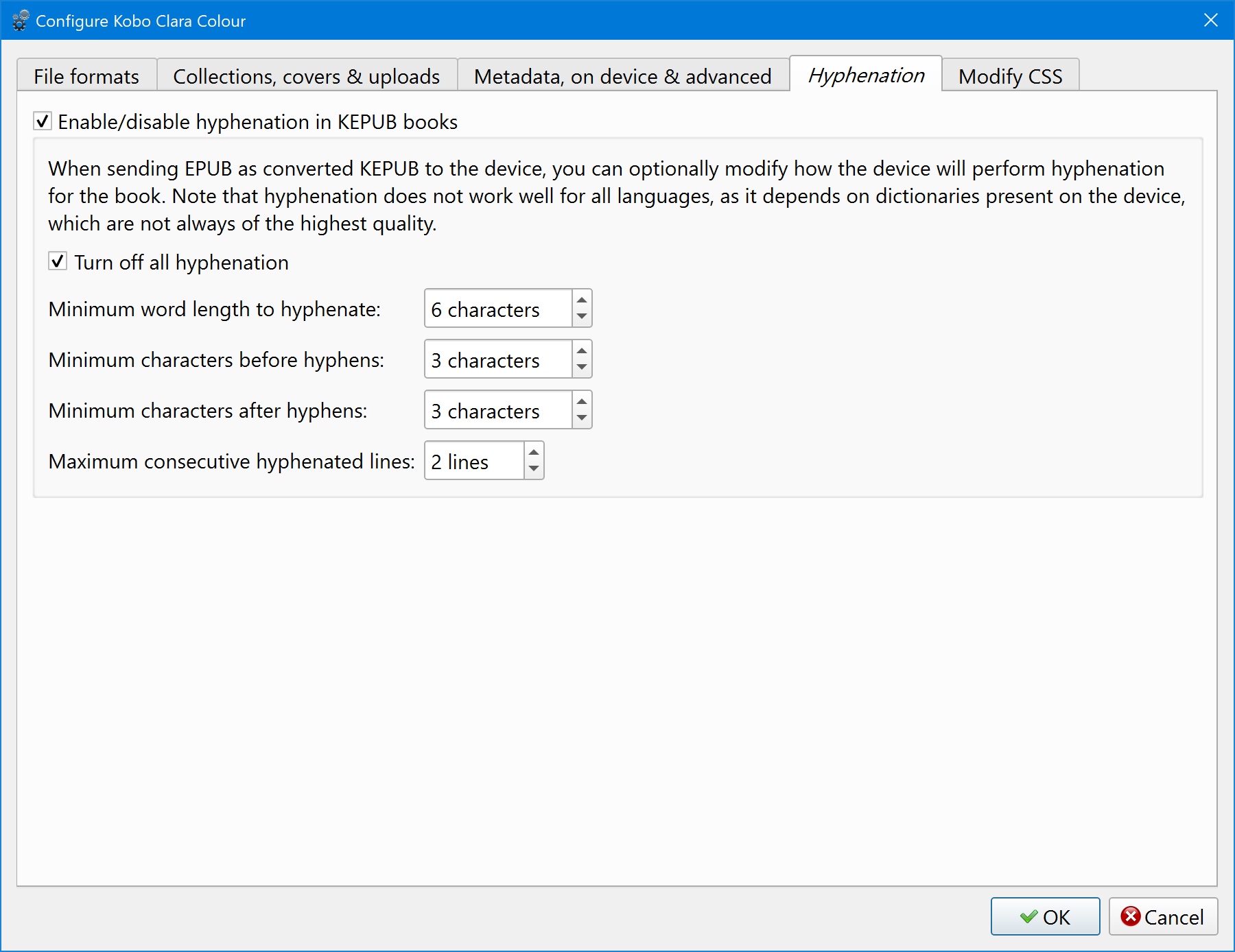Click the 'Maximum consecutive hyphenated lines:' label
Viewport: 1235px width, 952px height.
pyautogui.click(x=231, y=462)
